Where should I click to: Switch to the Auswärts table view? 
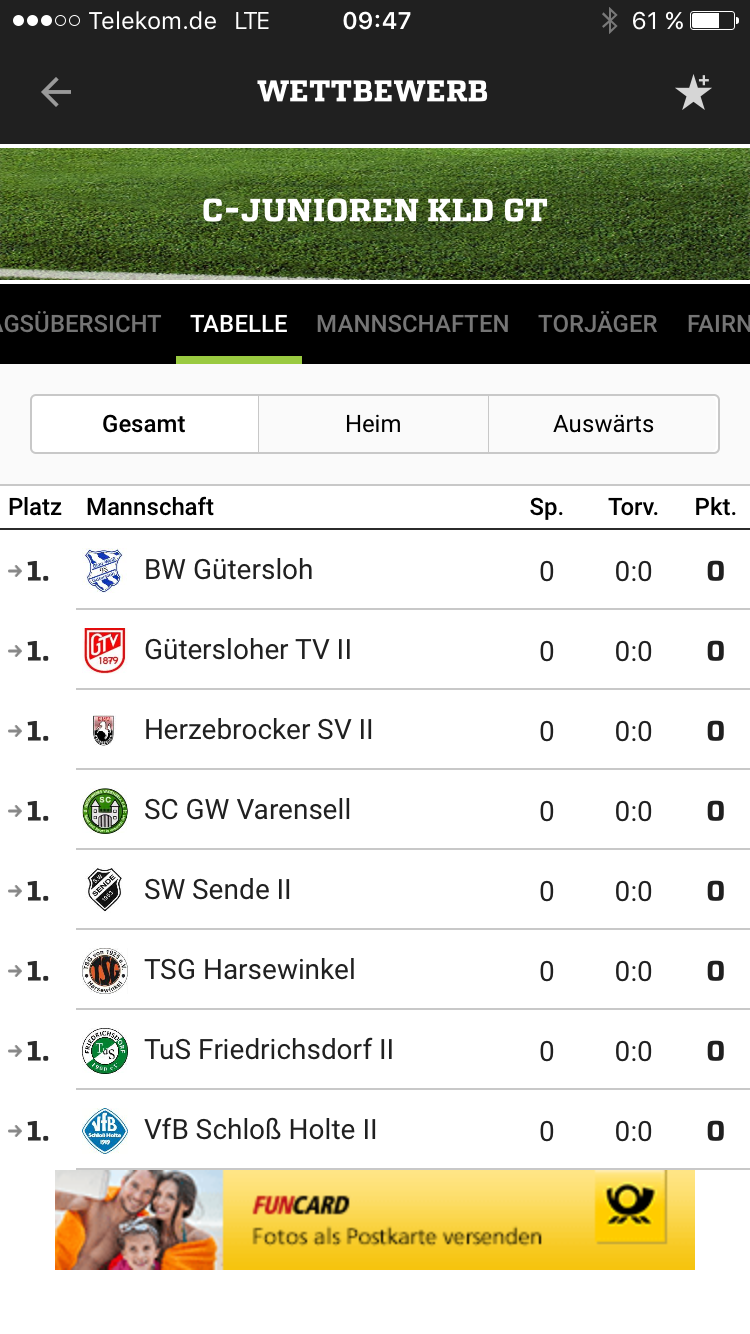tap(603, 424)
